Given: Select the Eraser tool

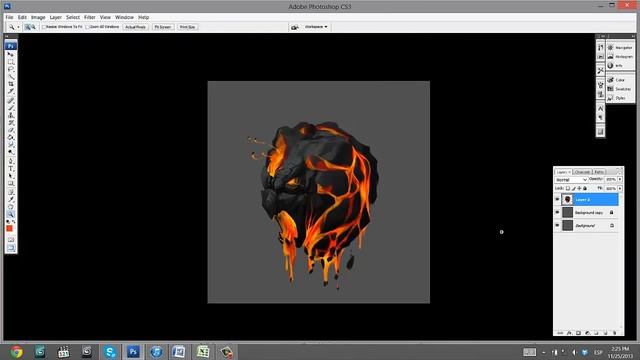Looking at the screenshot, I should (11, 129).
